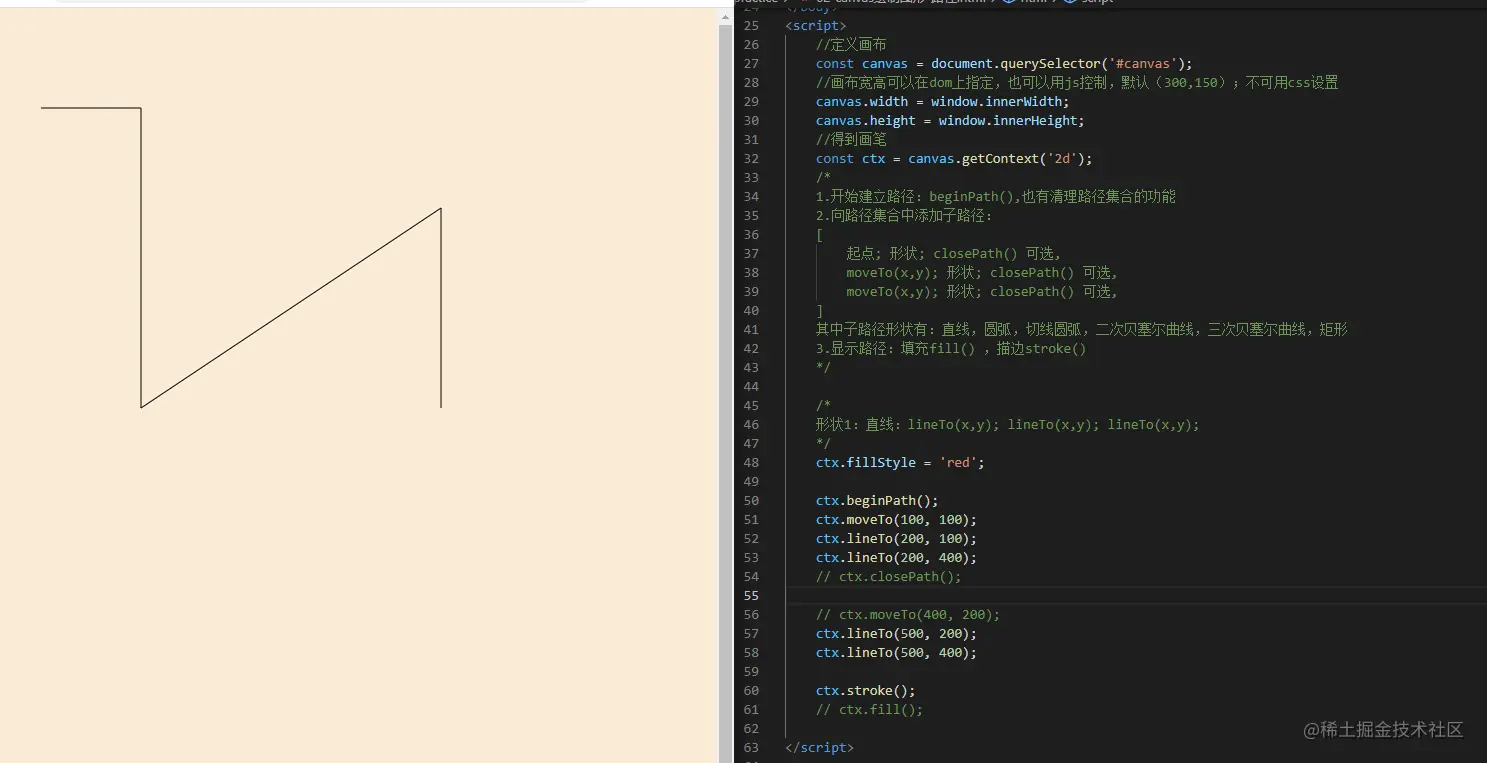Click the canvas.width = window.innerWidth line
Viewport: 1487px width, 763px height.
(942, 101)
